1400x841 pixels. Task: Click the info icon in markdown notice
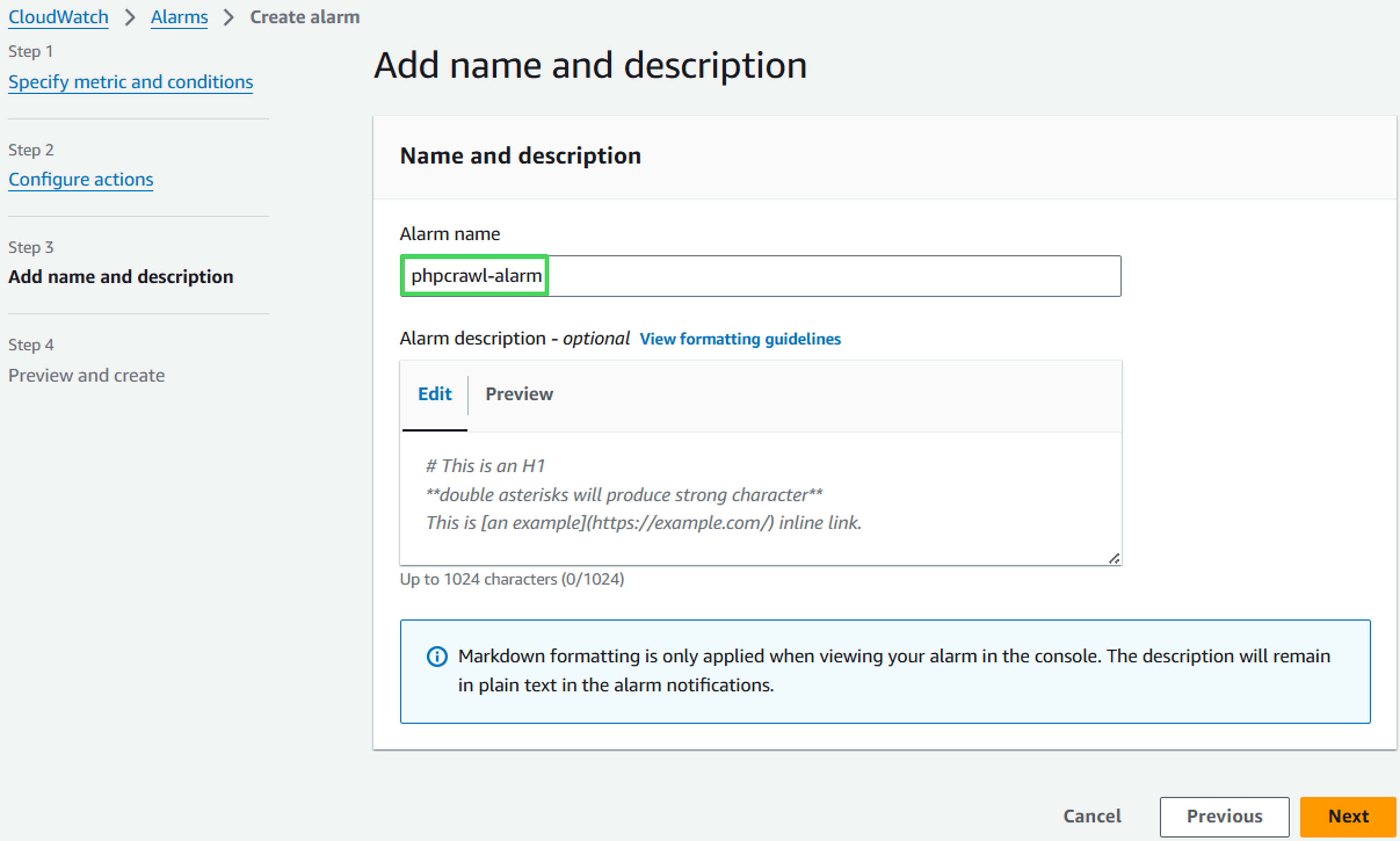(x=437, y=656)
